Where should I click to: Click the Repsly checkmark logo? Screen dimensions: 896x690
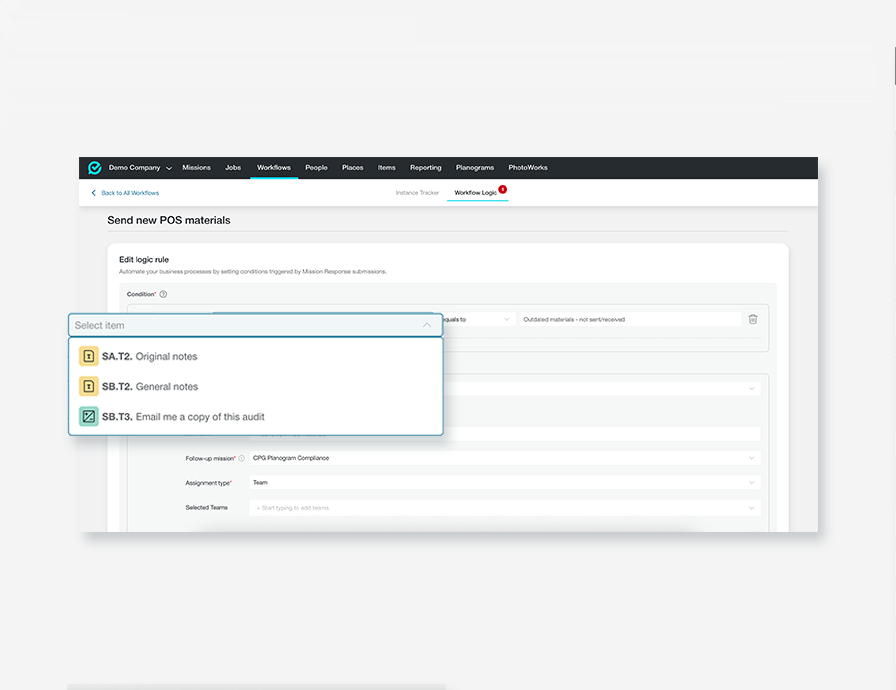click(93, 168)
